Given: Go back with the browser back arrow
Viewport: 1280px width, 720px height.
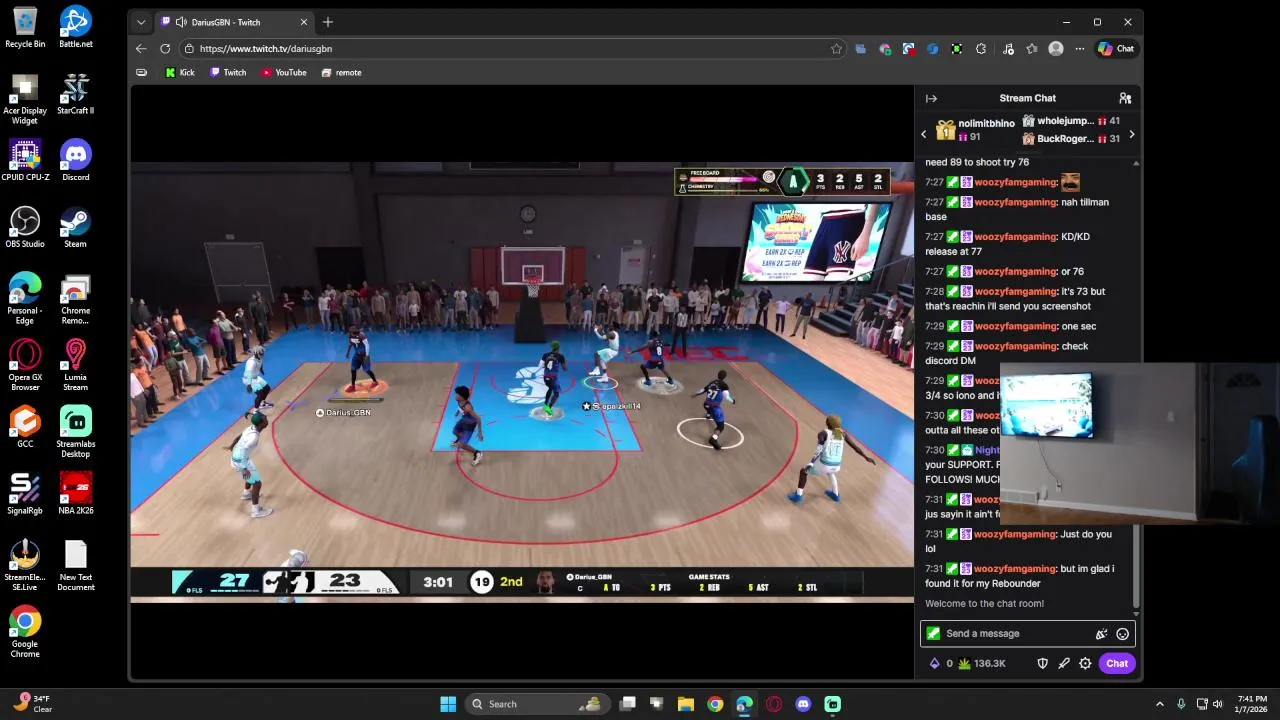Looking at the screenshot, I should tap(141, 48).
